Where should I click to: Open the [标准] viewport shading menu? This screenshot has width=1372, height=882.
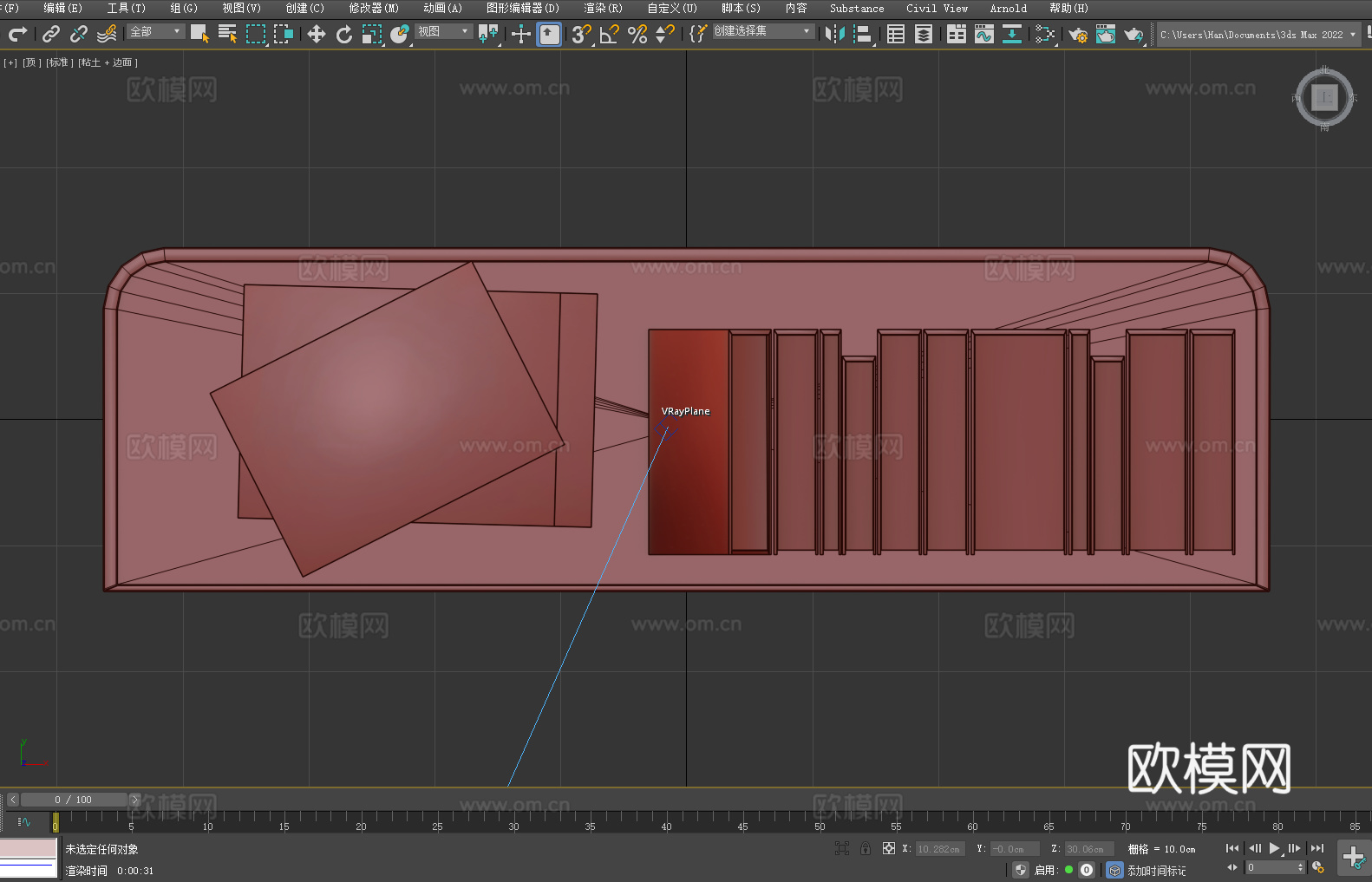[x=59, y=62]
